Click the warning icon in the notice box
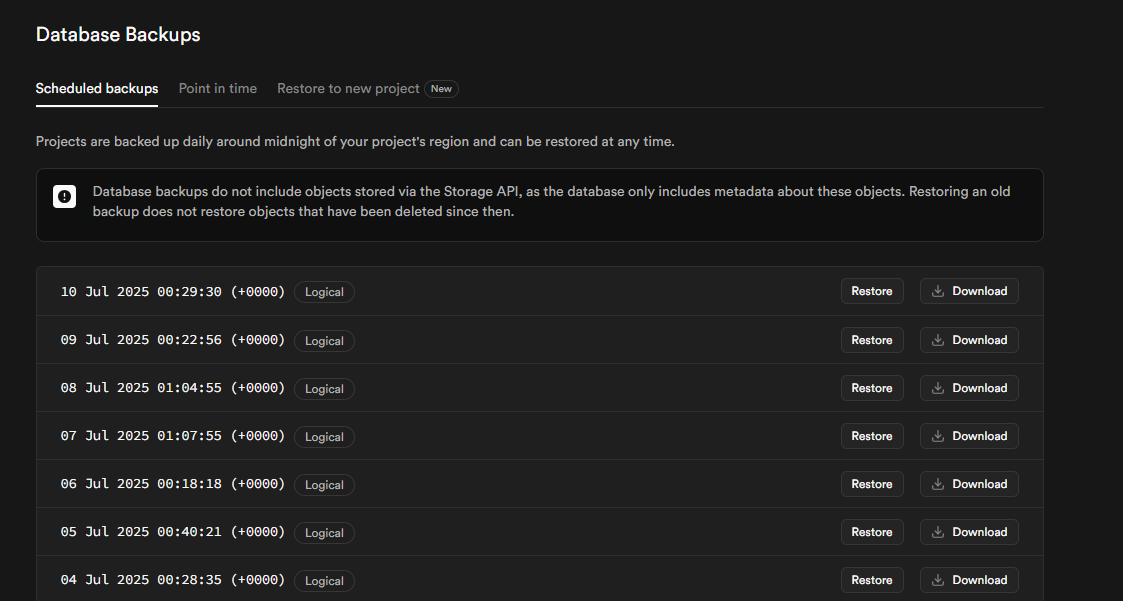Viewport: 1123px width, 601px height. click(65, 196)
